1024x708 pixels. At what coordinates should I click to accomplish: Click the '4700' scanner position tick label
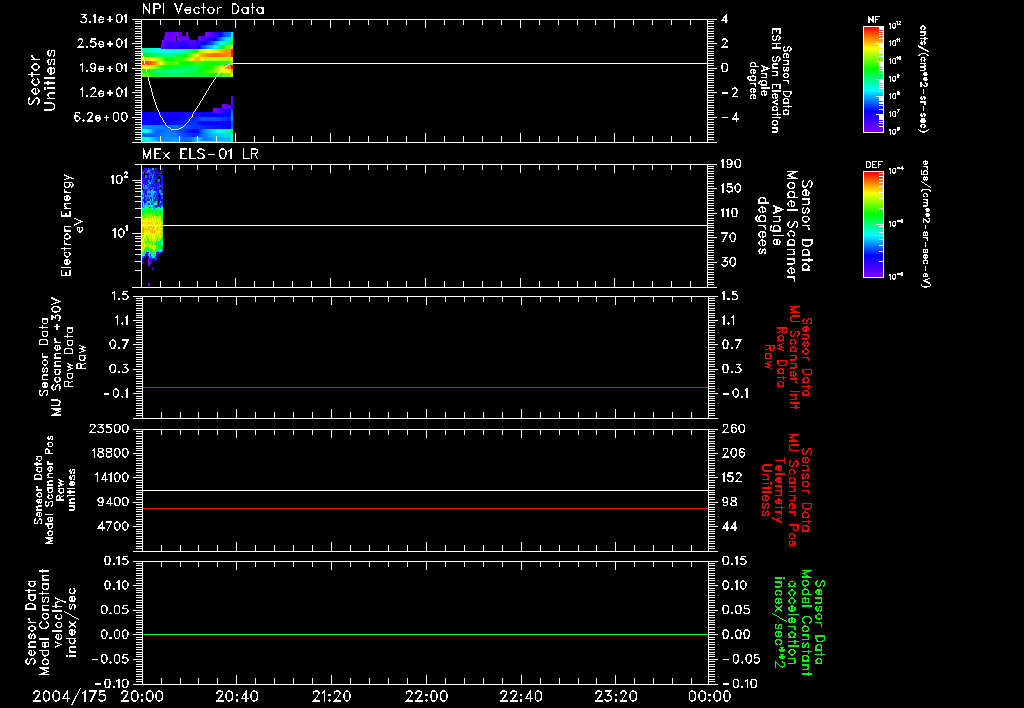[113, 526]
